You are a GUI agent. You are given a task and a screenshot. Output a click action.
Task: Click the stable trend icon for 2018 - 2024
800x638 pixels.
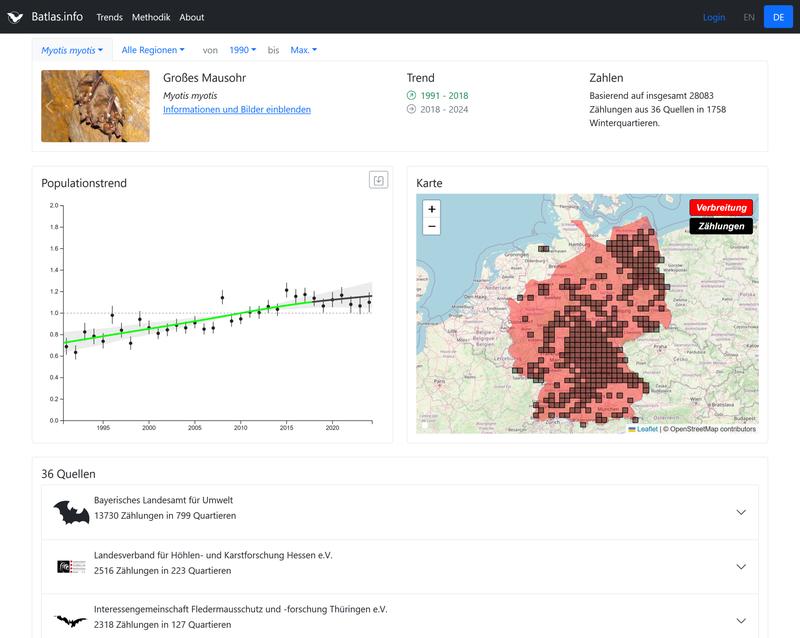click(411, 109)
